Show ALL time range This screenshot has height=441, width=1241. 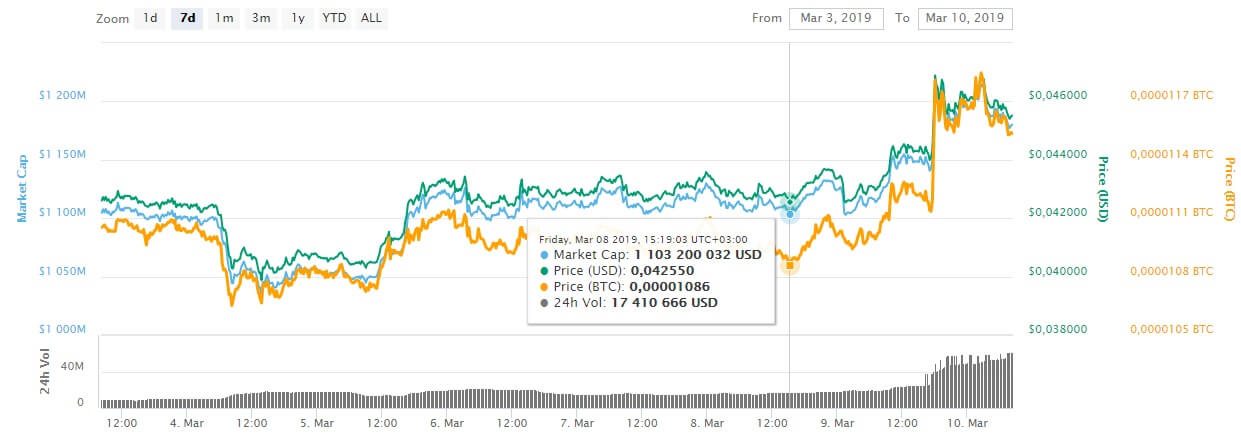click(371, 18)
